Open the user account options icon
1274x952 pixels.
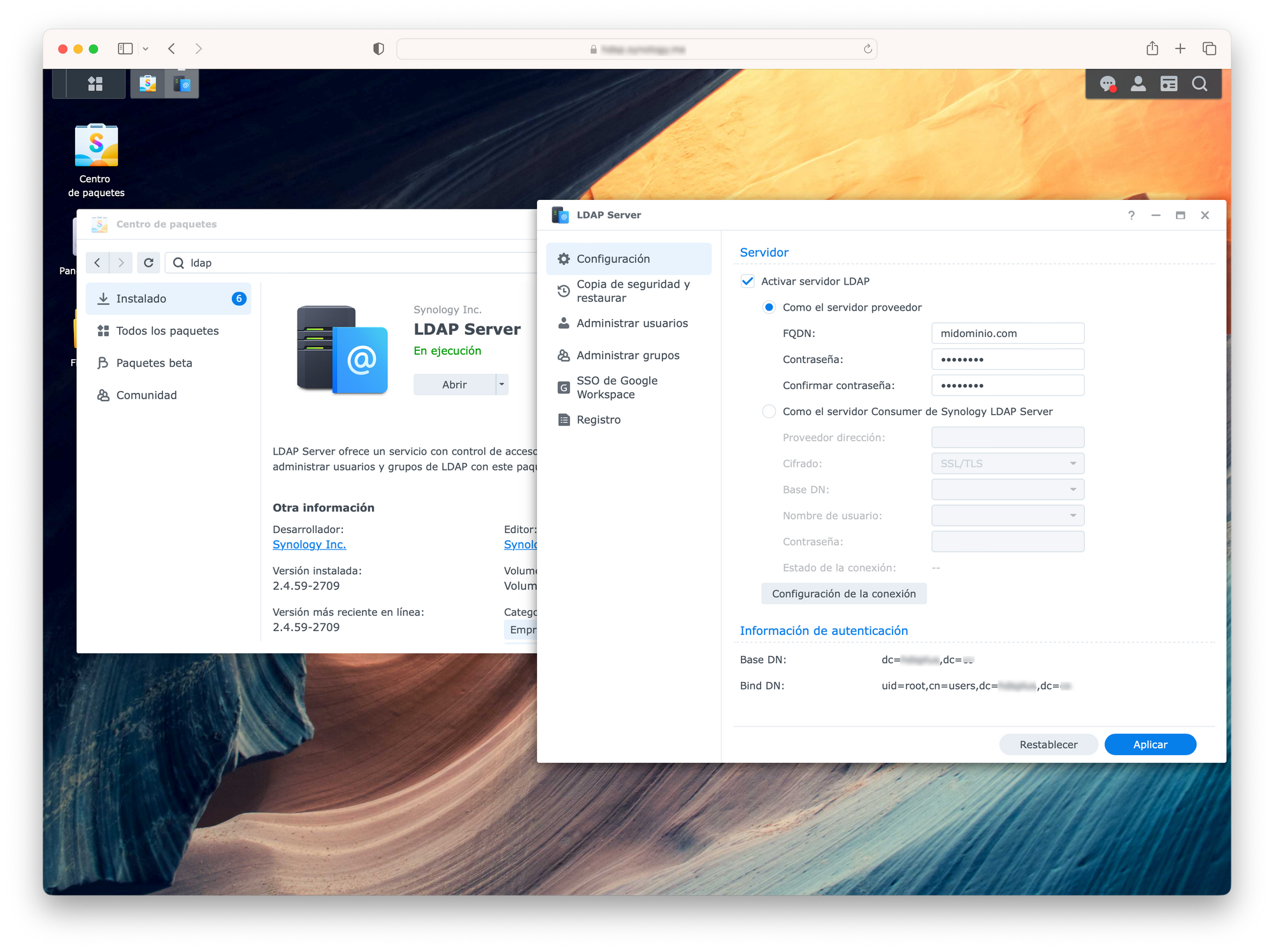pyautogui.click(x=1138, y=84)
